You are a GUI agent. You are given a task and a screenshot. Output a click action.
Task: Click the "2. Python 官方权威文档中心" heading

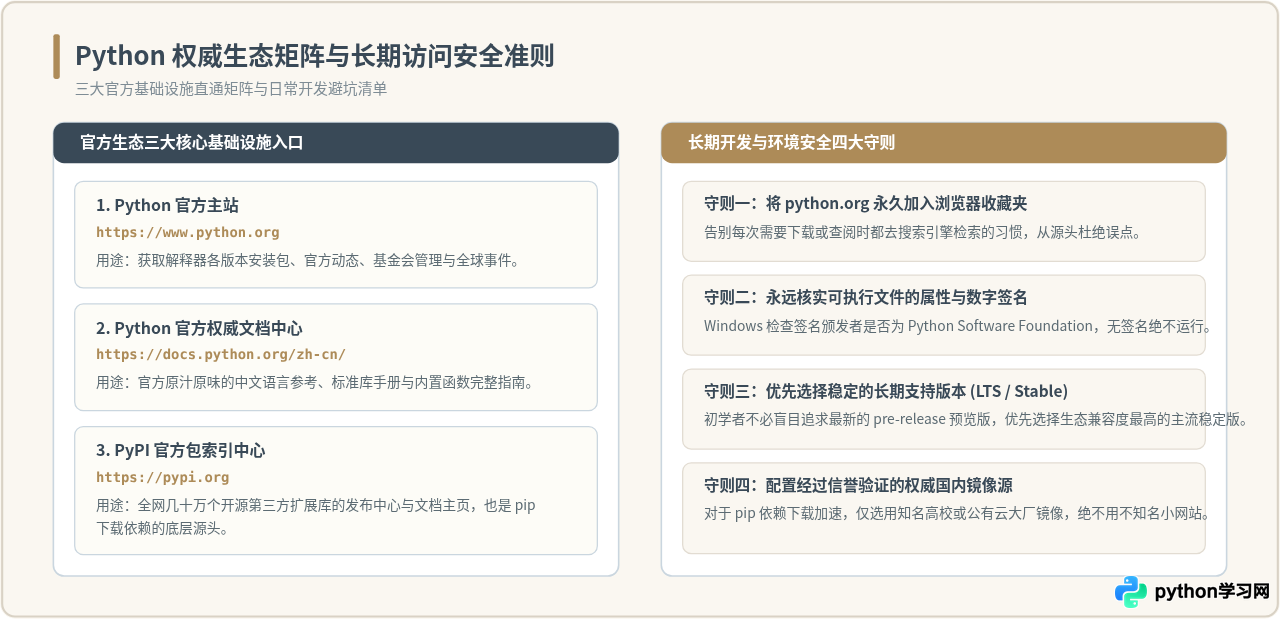[x=199, y=329]
